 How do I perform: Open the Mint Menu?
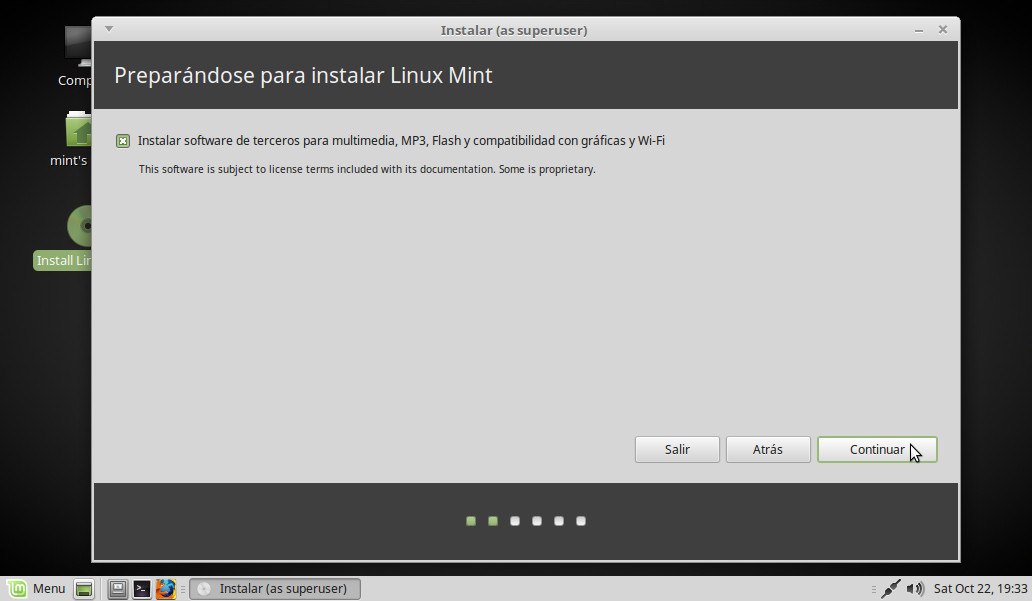(36, 589)
